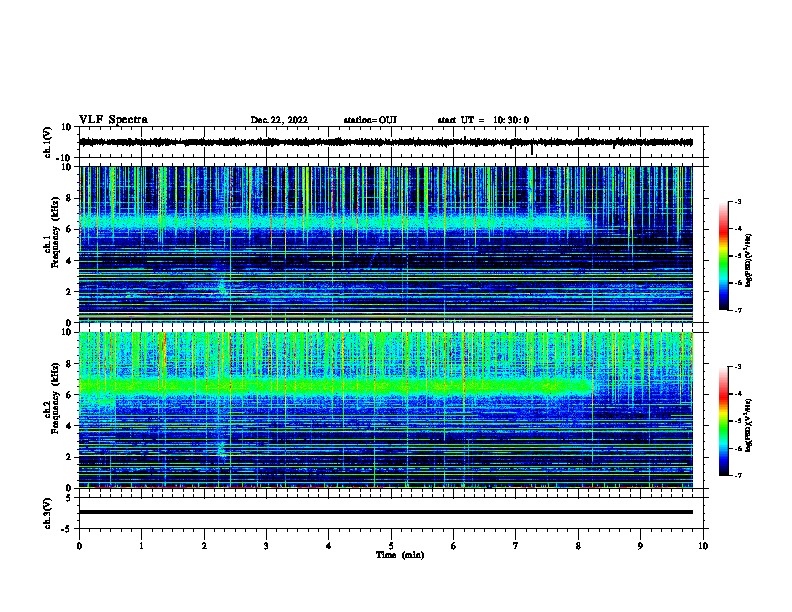Click the -4 tick on ch.2 colorbar

(738, 393)
